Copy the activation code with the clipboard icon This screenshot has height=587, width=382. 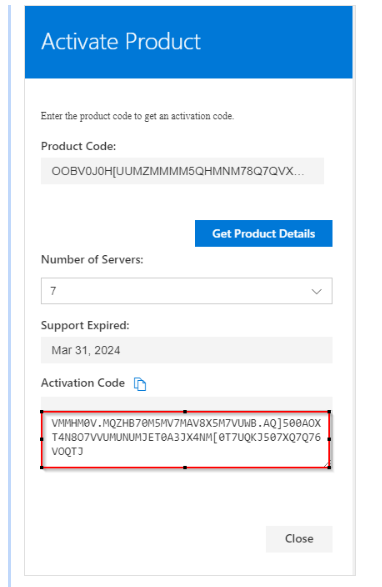coord(140,384)
